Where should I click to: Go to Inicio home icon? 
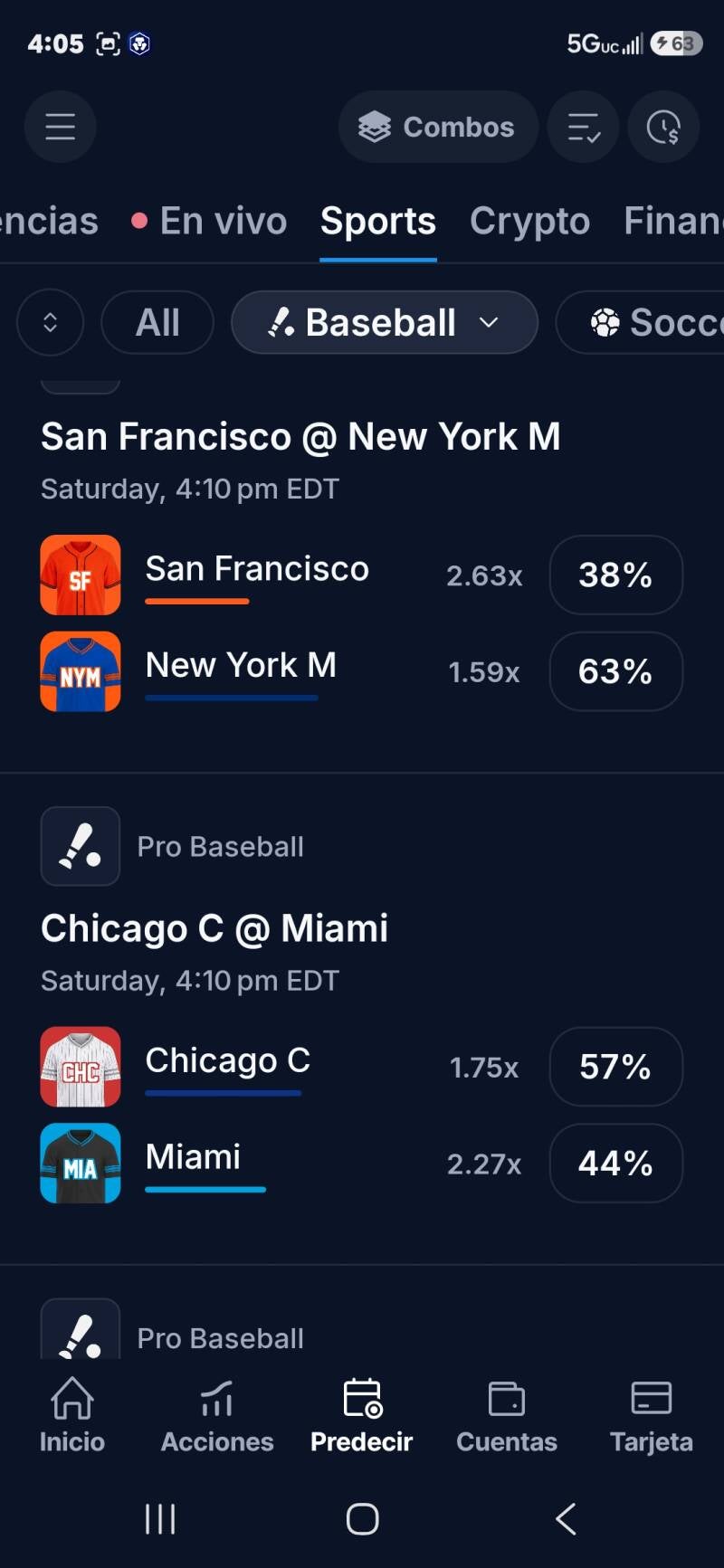tap(72, 1415)
